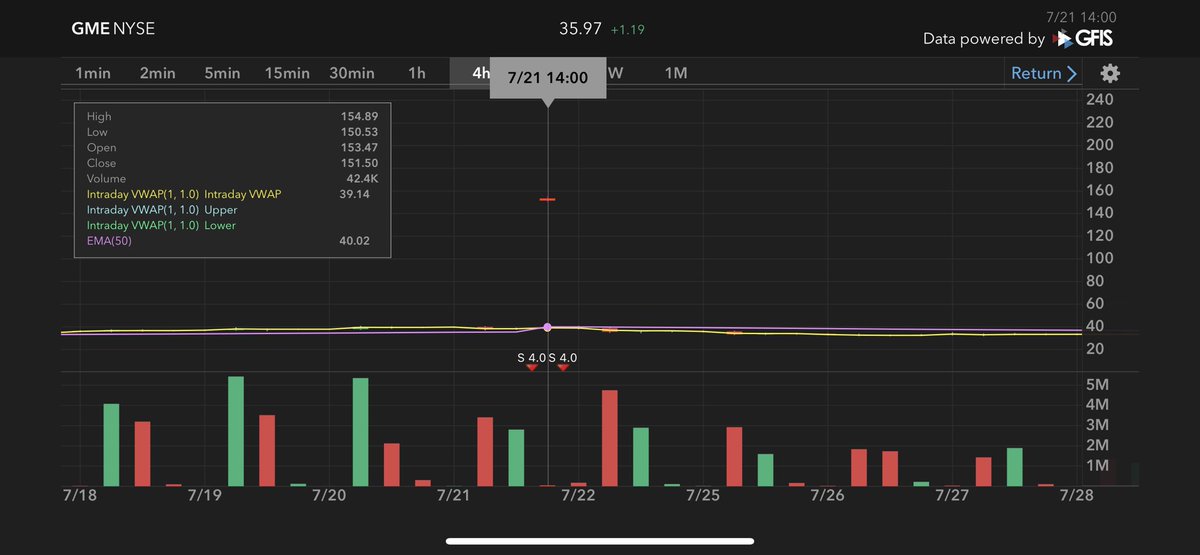Click the first S 4.0 sell marker
The height and width of the screenshot is (555, 1200).
pyautogui.click(x=532, y=362)
